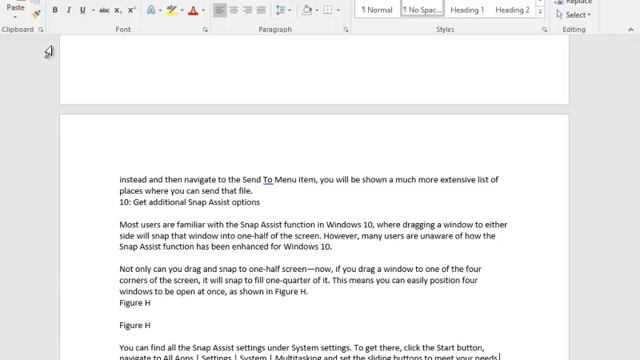Toggle Bold formatting
The image size is (640, 360).
tap(55, 10)
